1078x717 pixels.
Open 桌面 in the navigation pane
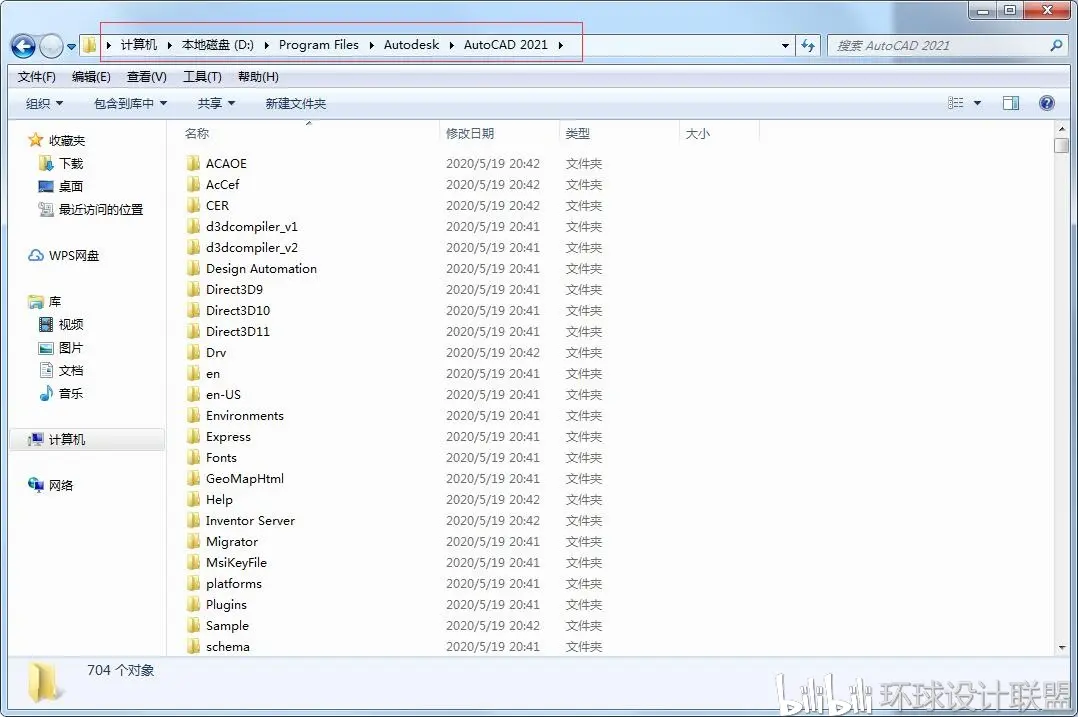point(71,186)
